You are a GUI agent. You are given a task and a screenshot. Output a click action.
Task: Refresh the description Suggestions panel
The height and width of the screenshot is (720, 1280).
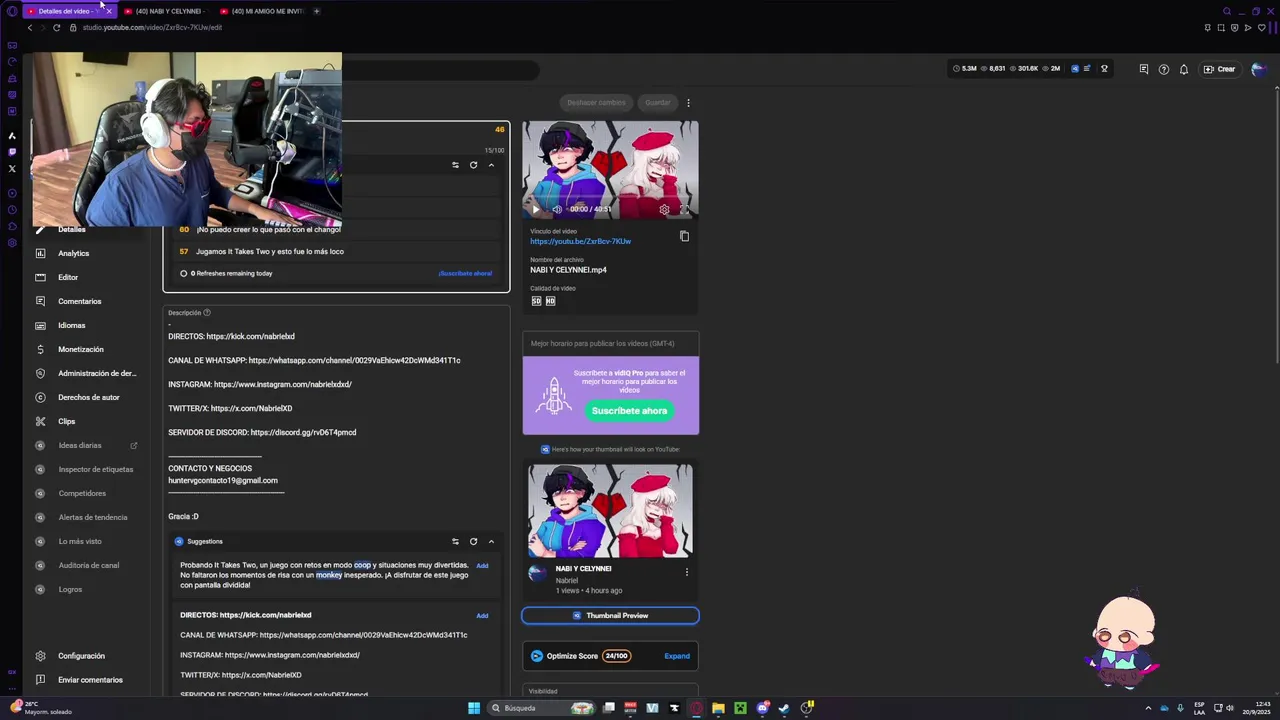point(473,542)
